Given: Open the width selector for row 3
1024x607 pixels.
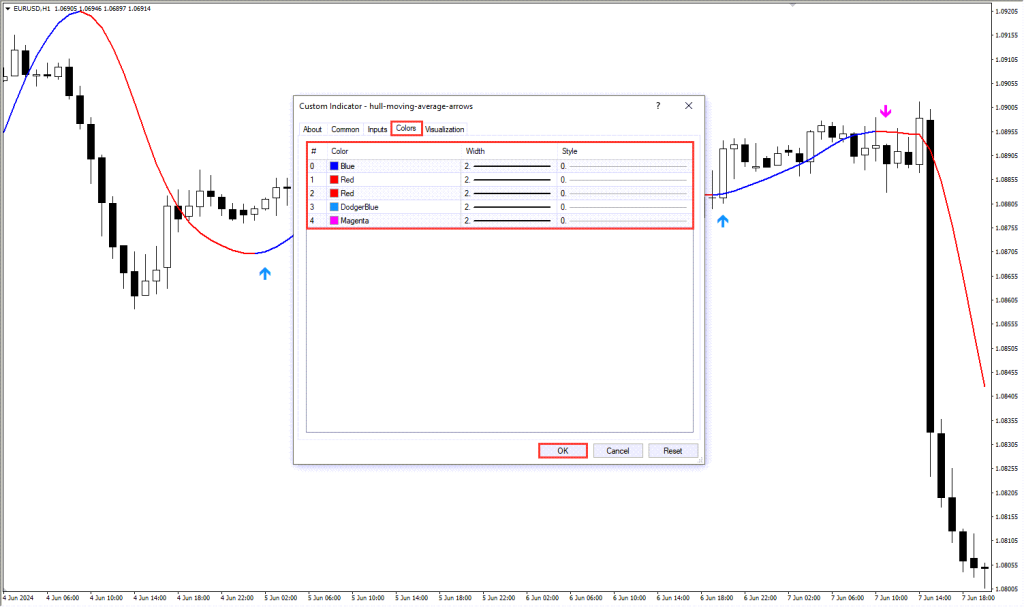Looking at the screenshot, I should (508, 207).
